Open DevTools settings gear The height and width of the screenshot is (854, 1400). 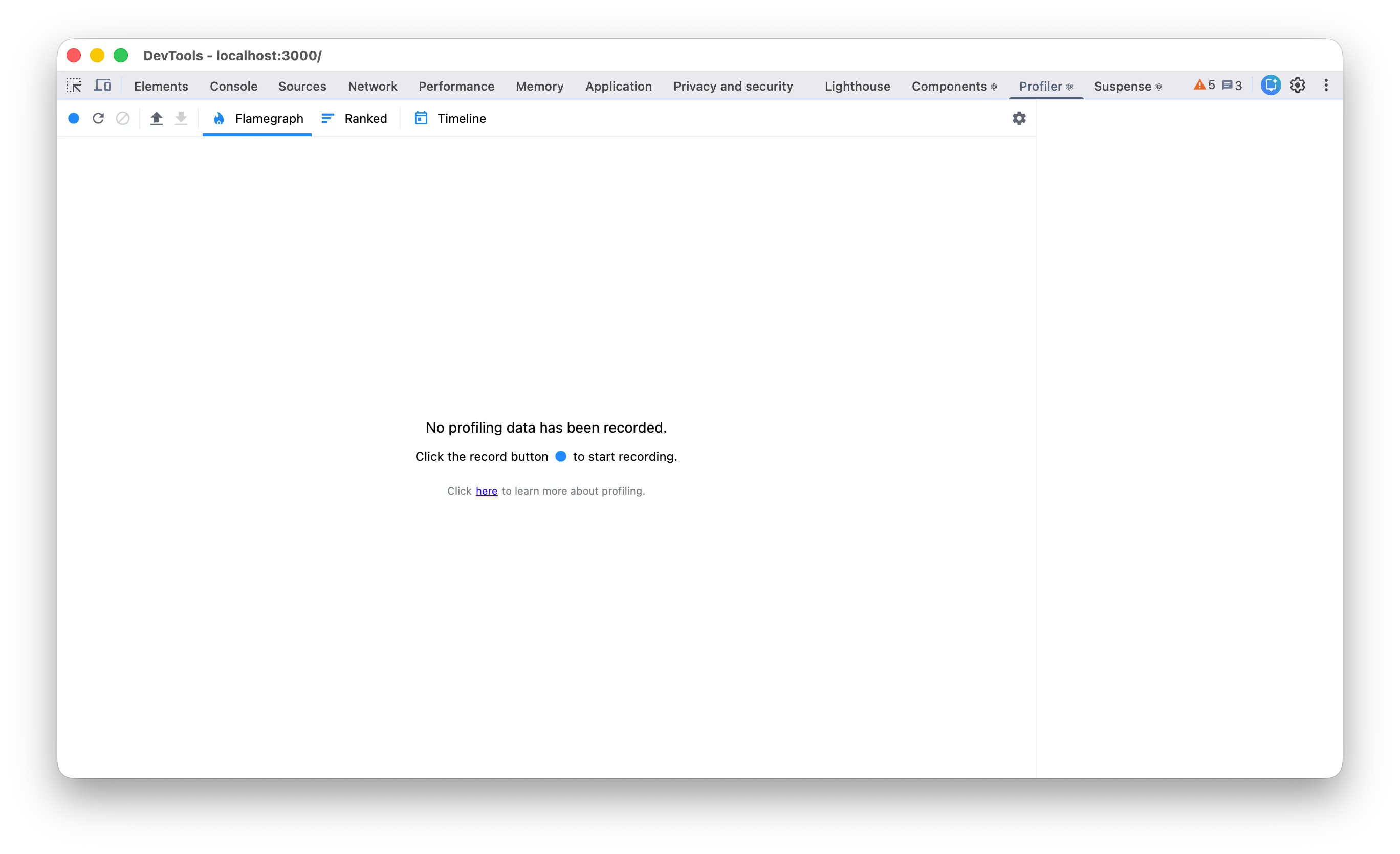tap(1297, 86)
